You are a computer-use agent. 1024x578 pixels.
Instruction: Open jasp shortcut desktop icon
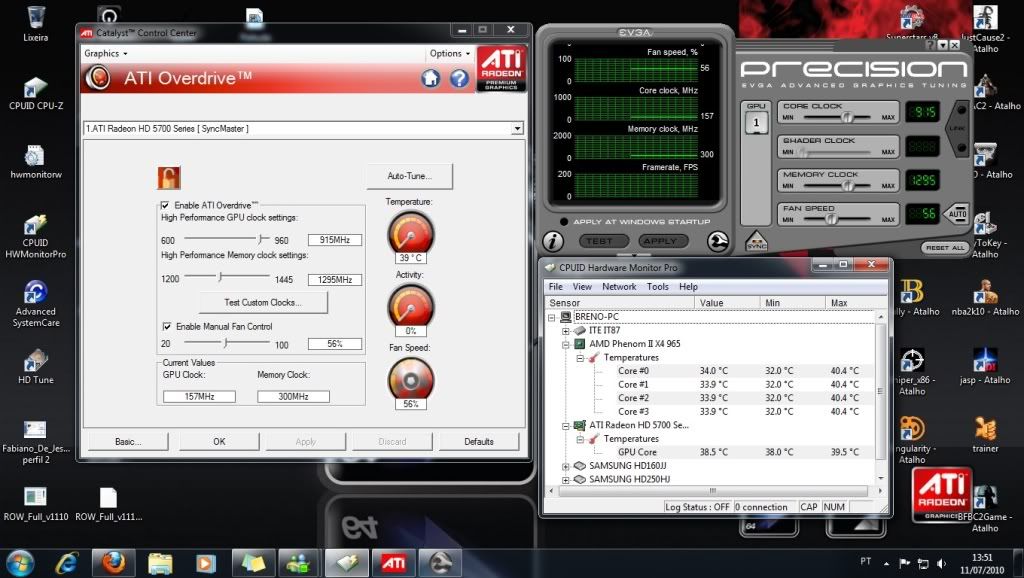985,366
